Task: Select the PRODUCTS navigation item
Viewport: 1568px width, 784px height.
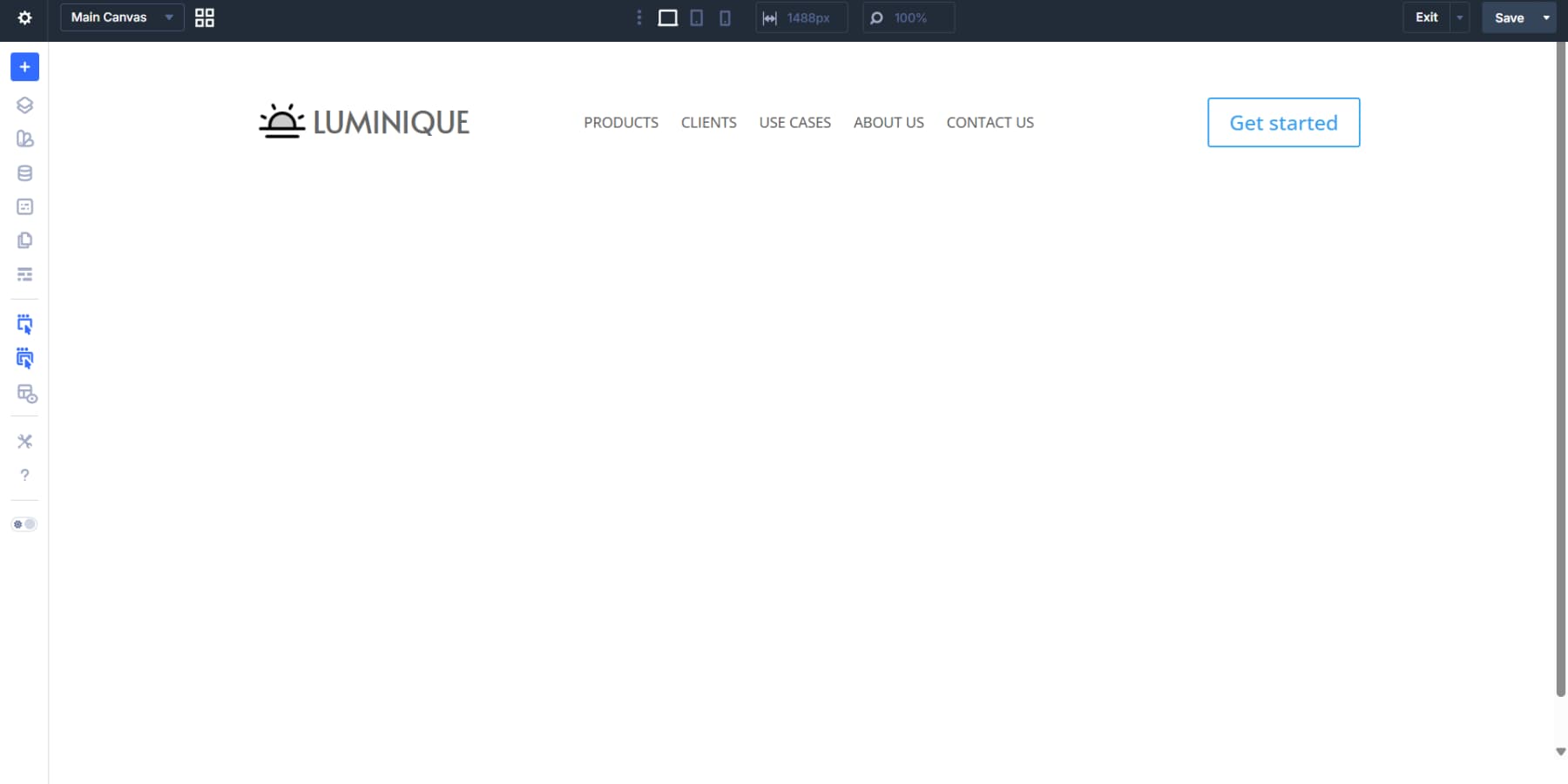Action: (x=620, y=122)
